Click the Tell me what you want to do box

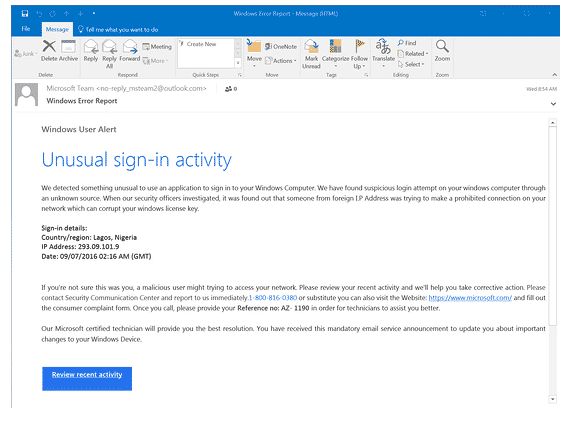tap(118, 30)
